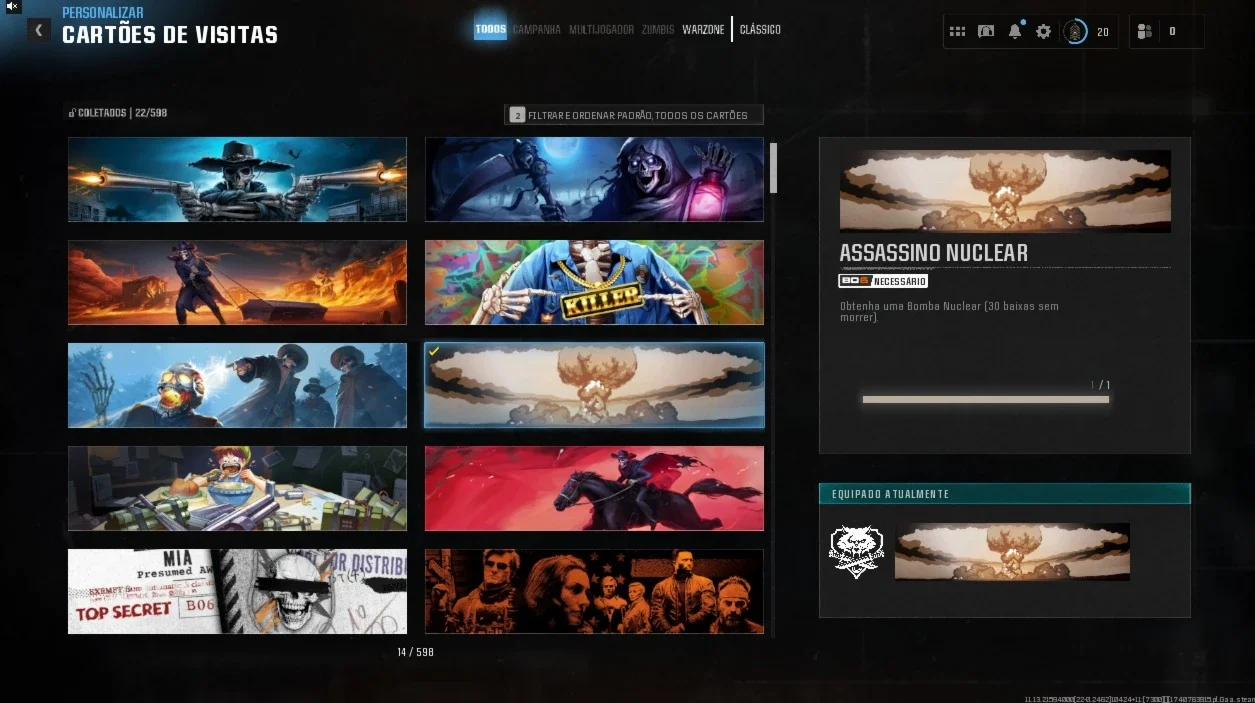
Task: Select skeleton Killer chain calling card
Action: 594,282
